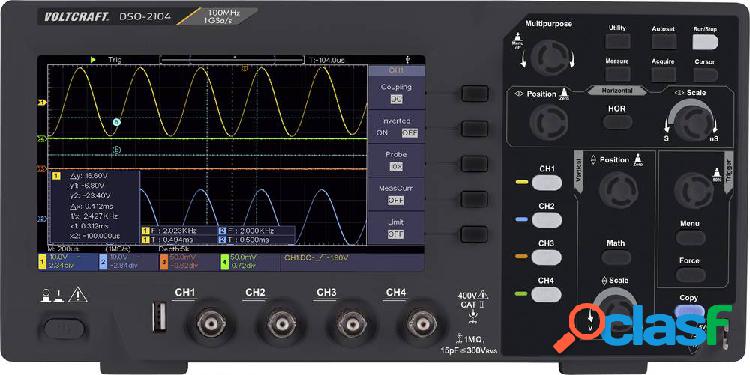Viewport: 750px width, 375px height.
Task: Click the green CH4 indicator LED
Action: [521, 294]
